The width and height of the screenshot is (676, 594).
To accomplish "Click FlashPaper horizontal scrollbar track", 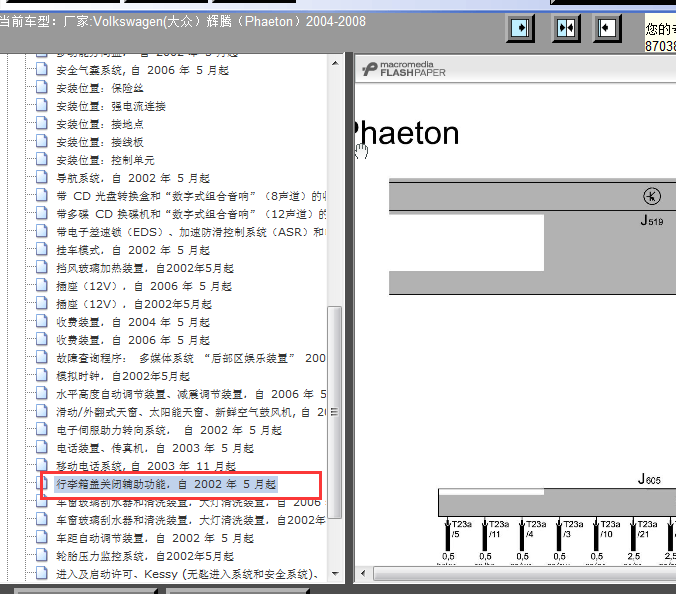I will pos(524,574).
